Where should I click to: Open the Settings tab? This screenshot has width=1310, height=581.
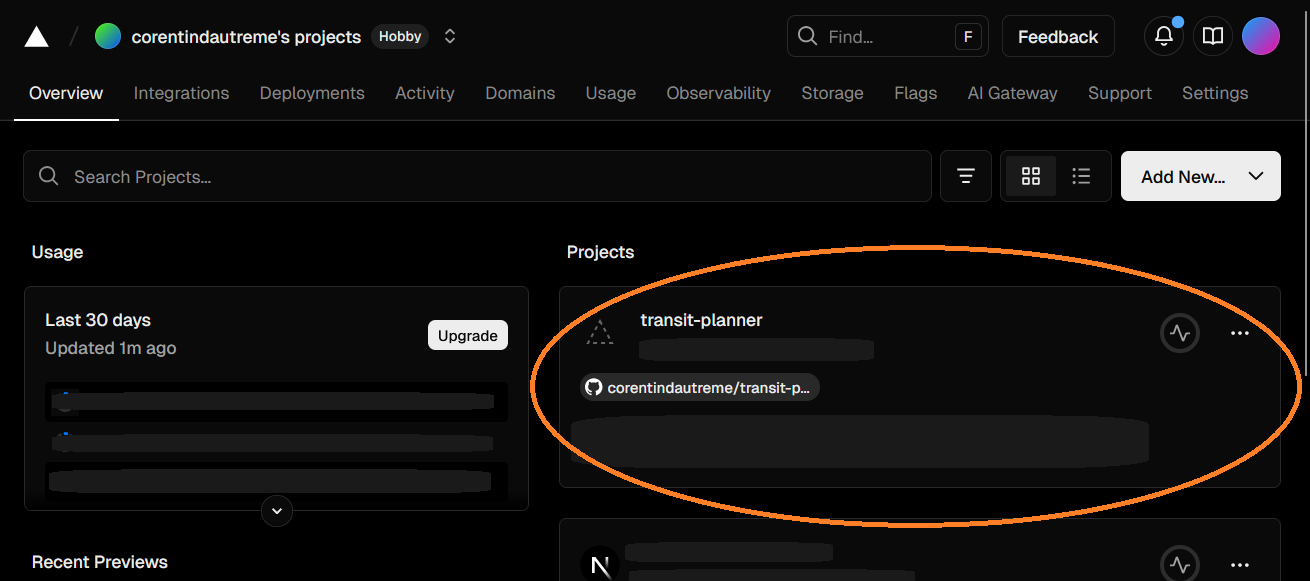click(x=1215, y=93)
